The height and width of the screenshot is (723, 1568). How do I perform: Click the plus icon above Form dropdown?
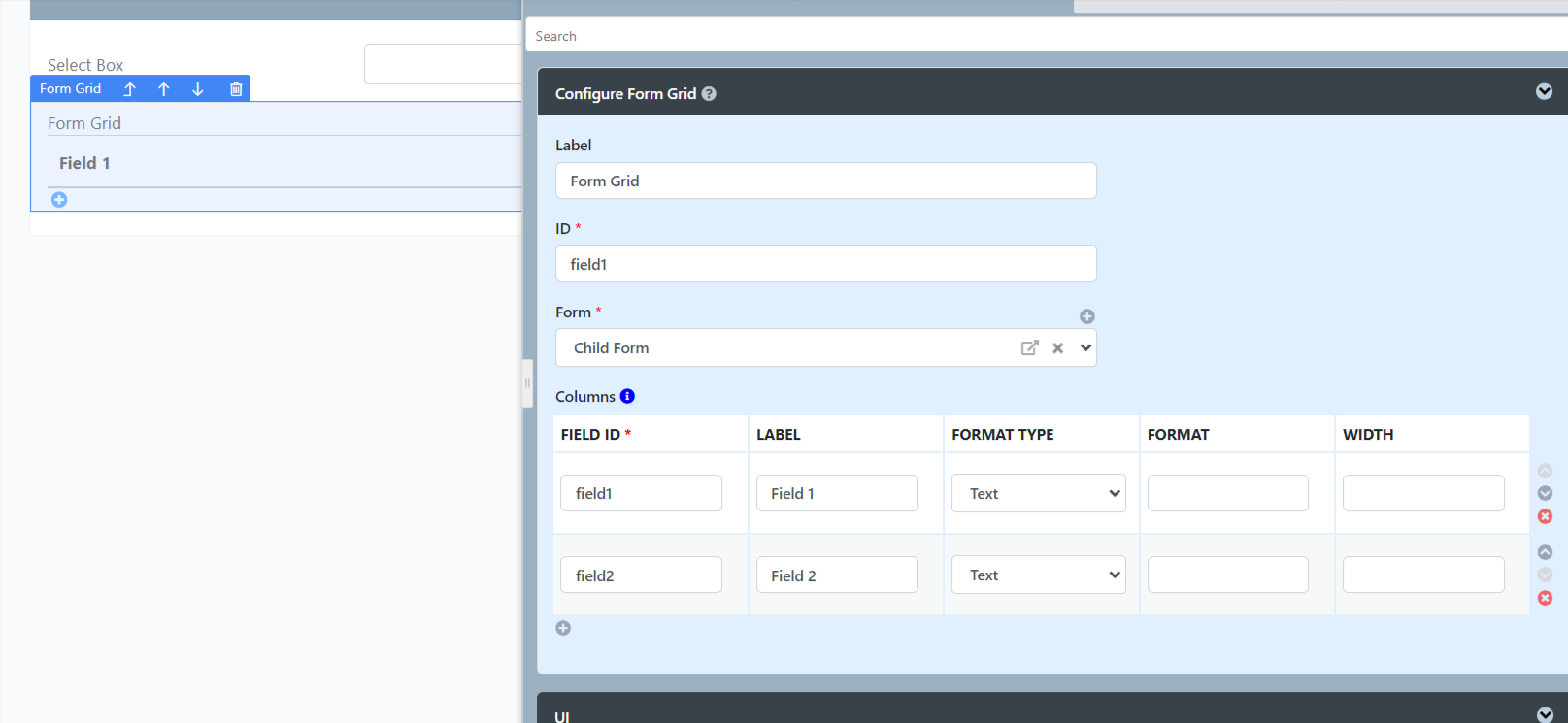click(x=1087, y=316)
